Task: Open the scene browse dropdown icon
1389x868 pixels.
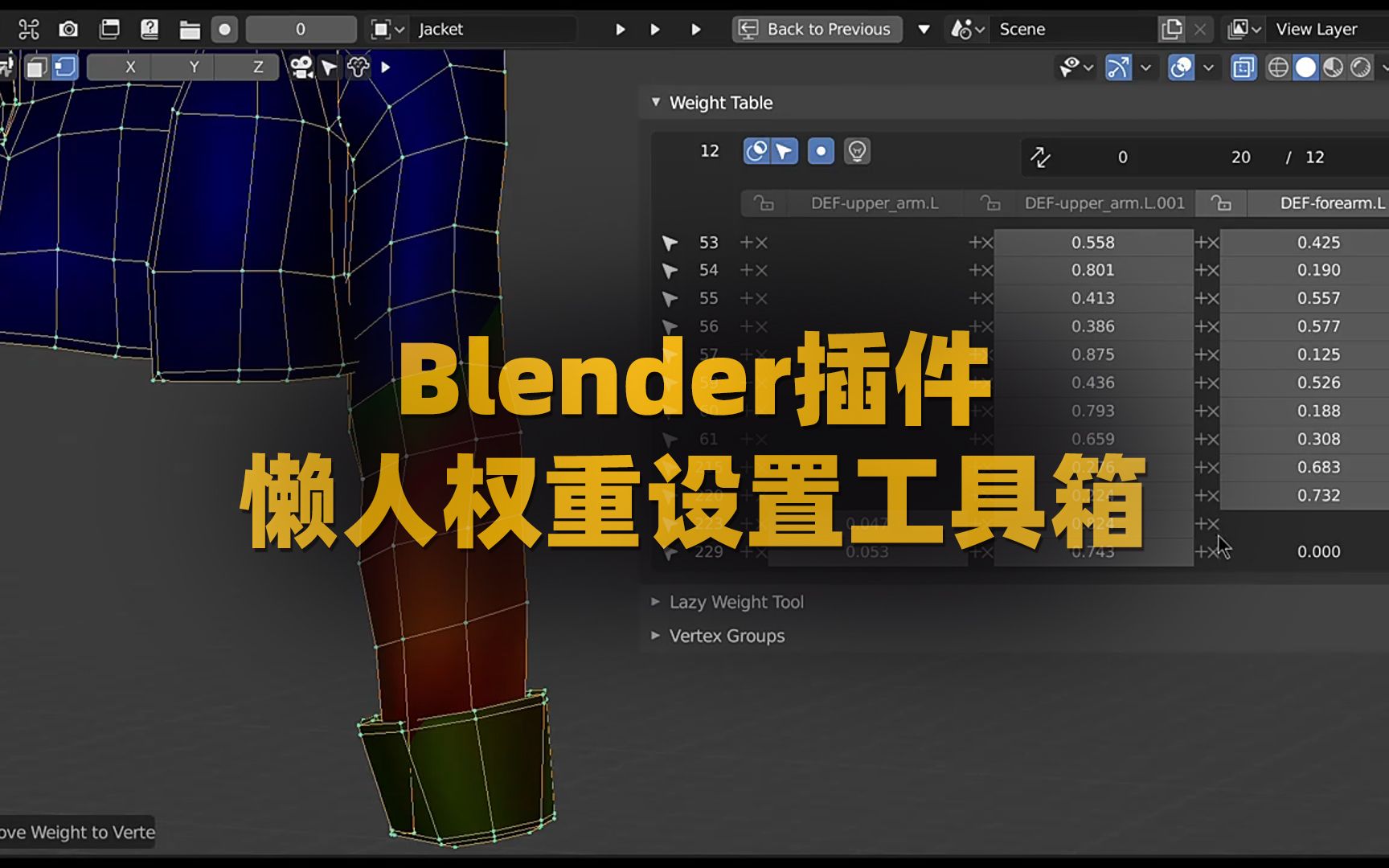Action: coord(968,30)
